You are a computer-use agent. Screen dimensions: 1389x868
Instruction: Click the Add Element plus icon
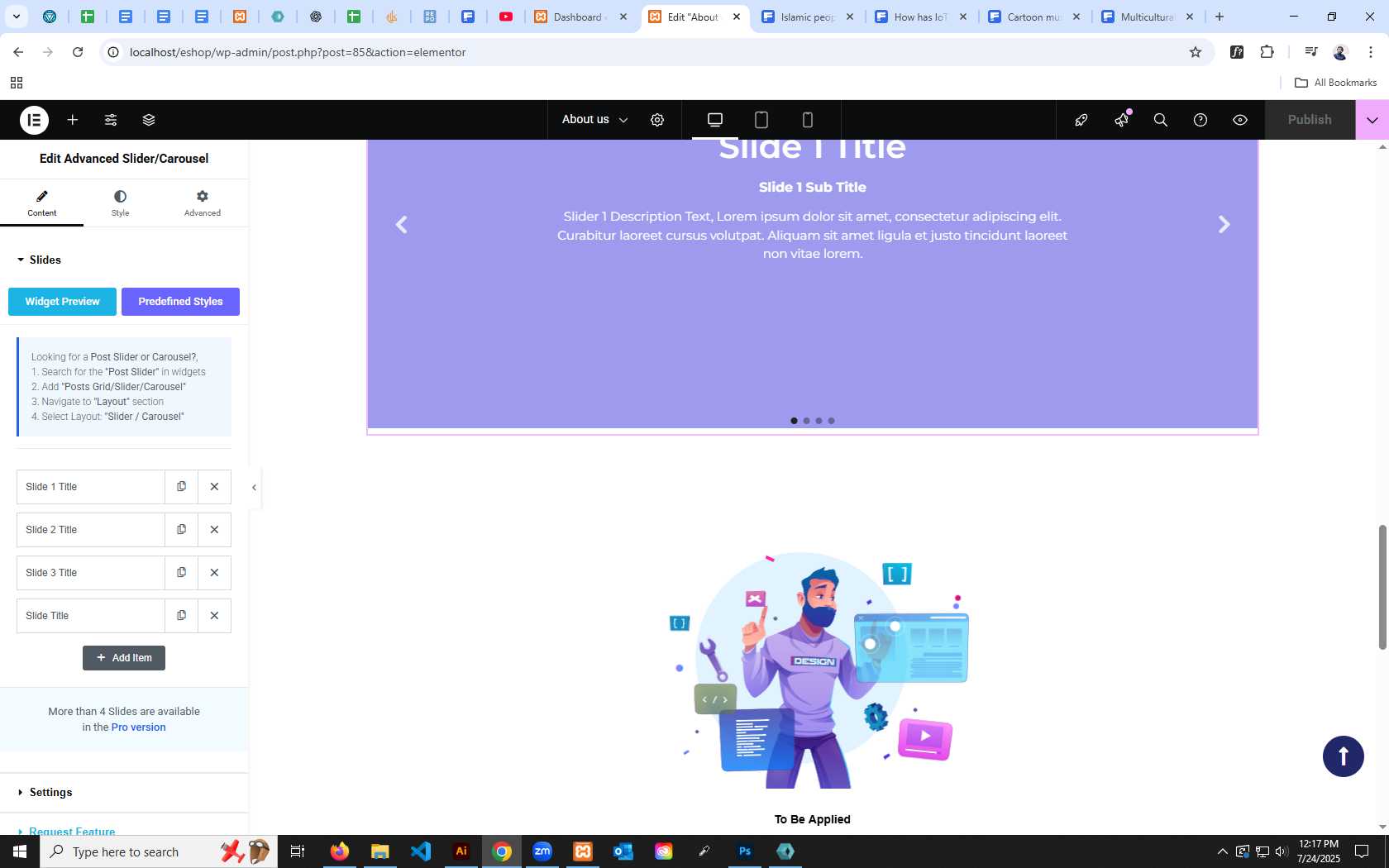point(73,120)
